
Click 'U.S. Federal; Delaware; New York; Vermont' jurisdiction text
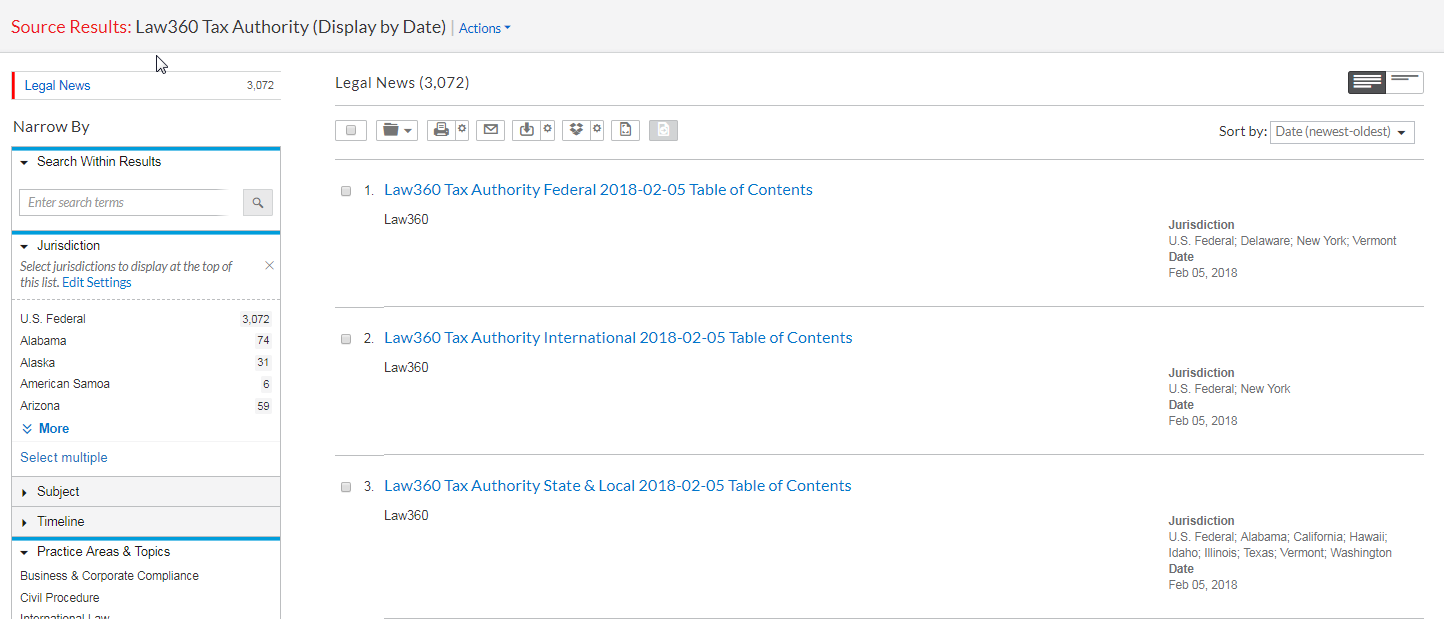[x=1282, y=241]
